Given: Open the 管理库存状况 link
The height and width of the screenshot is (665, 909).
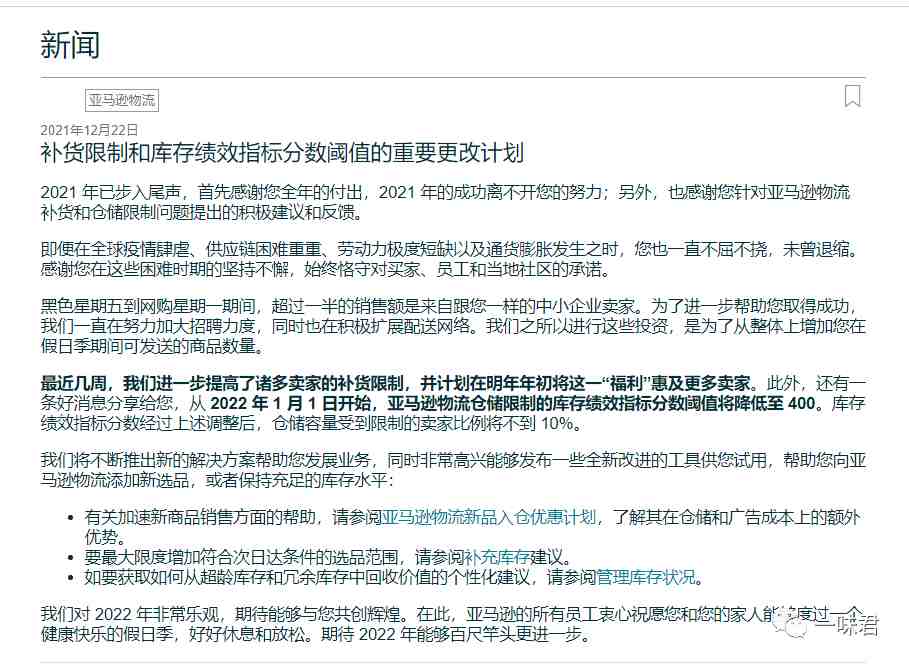Looking at the screenshot, I should 645,577.
